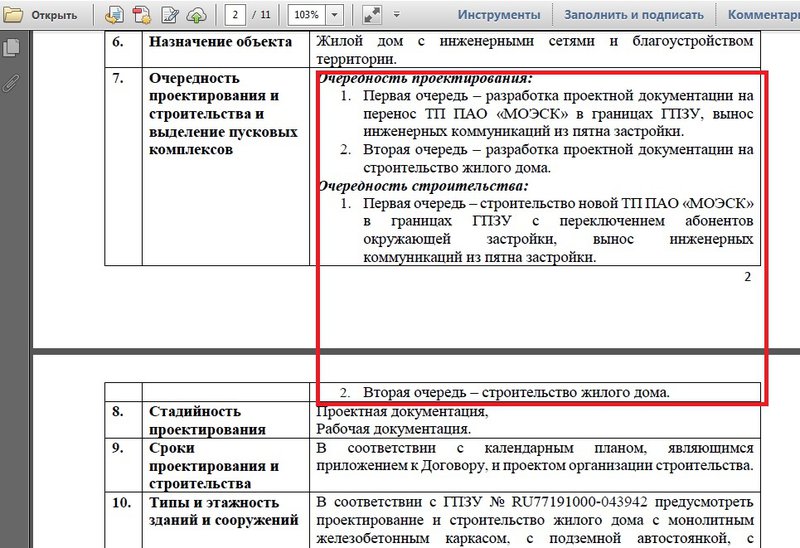
Task: Open the Заполнить и подписать panel
Action: (634, 15)
